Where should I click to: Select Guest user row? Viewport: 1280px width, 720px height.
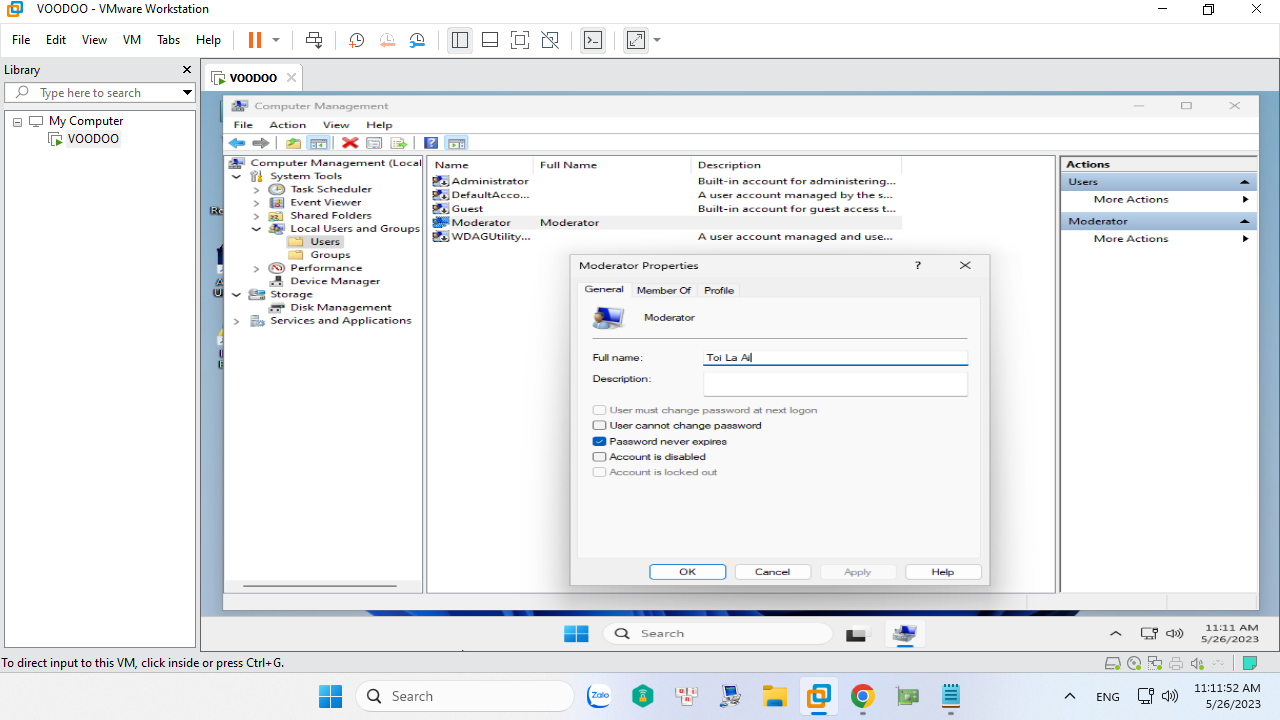pyautogui.click(x=666, y=209)
